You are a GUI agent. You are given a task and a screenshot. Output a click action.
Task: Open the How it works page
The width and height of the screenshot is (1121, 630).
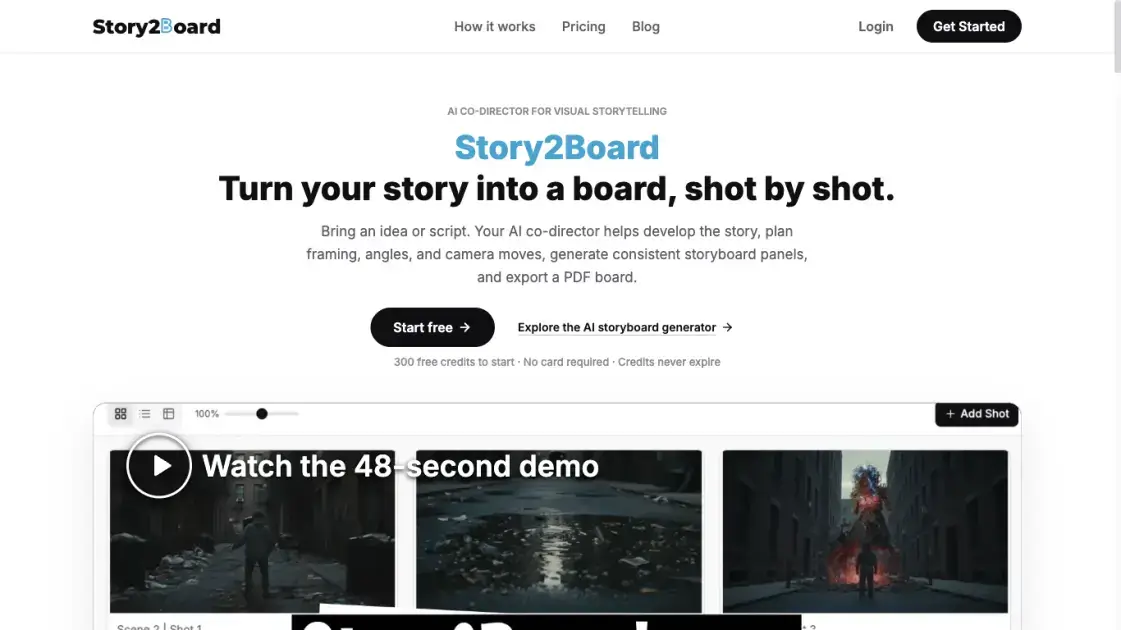point(495,26)
